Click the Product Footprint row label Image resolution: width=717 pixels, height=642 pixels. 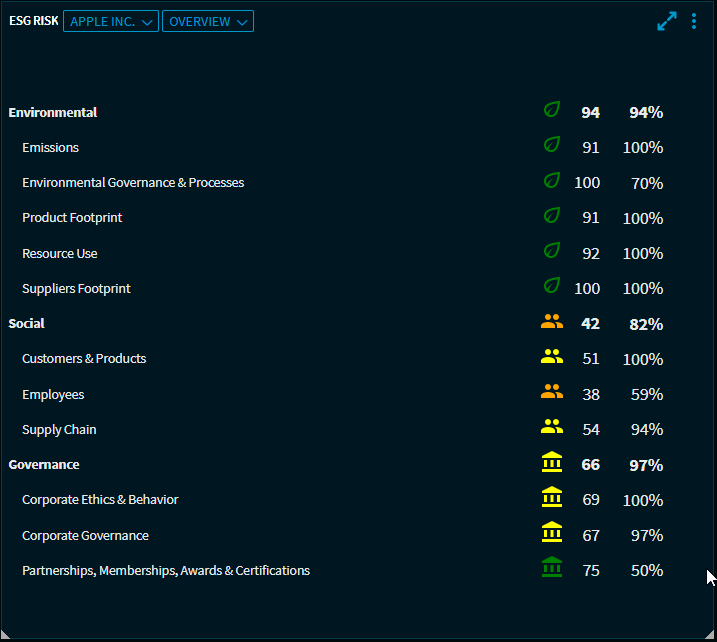pos(72,217)
